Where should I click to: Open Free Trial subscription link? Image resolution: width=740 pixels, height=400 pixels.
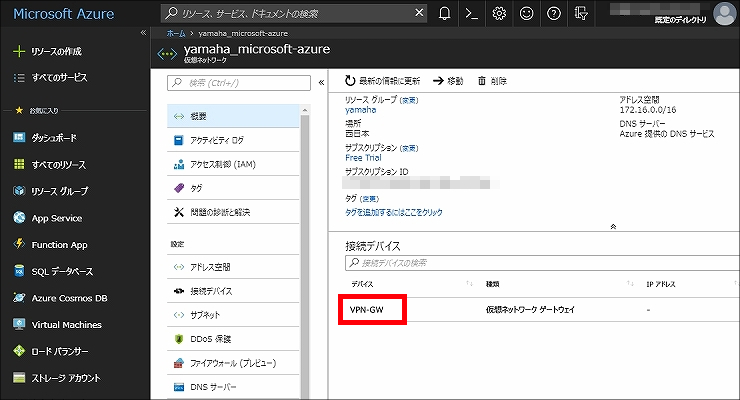pos(363,158)
